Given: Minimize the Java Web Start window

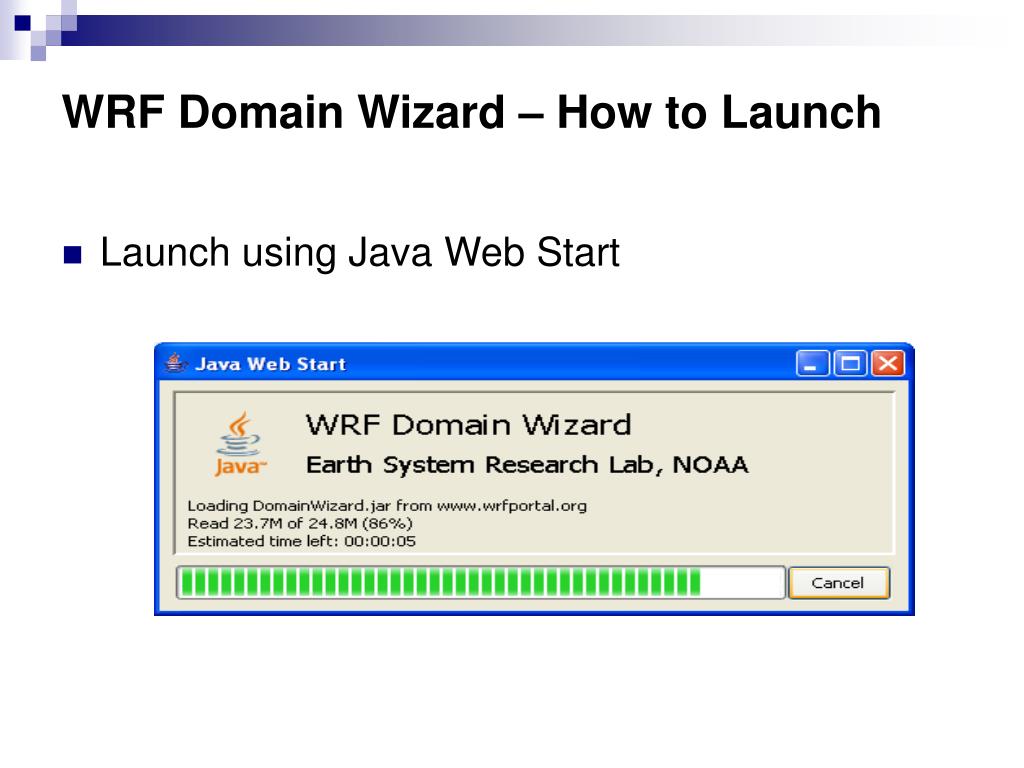Looking at the screenshot, I should (x=812, y=364).
